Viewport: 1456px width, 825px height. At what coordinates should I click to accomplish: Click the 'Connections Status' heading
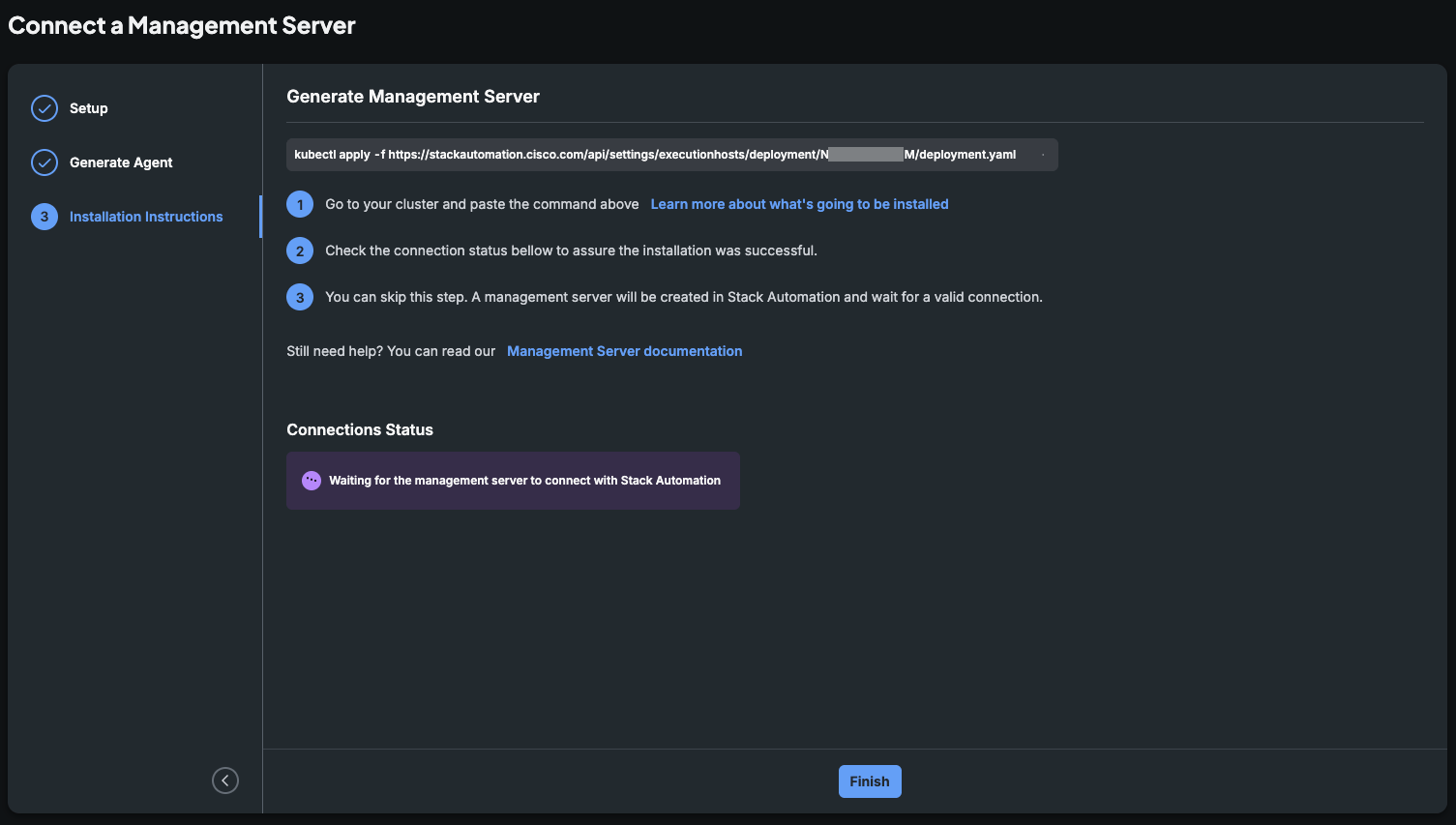click(x=360, y=429)
